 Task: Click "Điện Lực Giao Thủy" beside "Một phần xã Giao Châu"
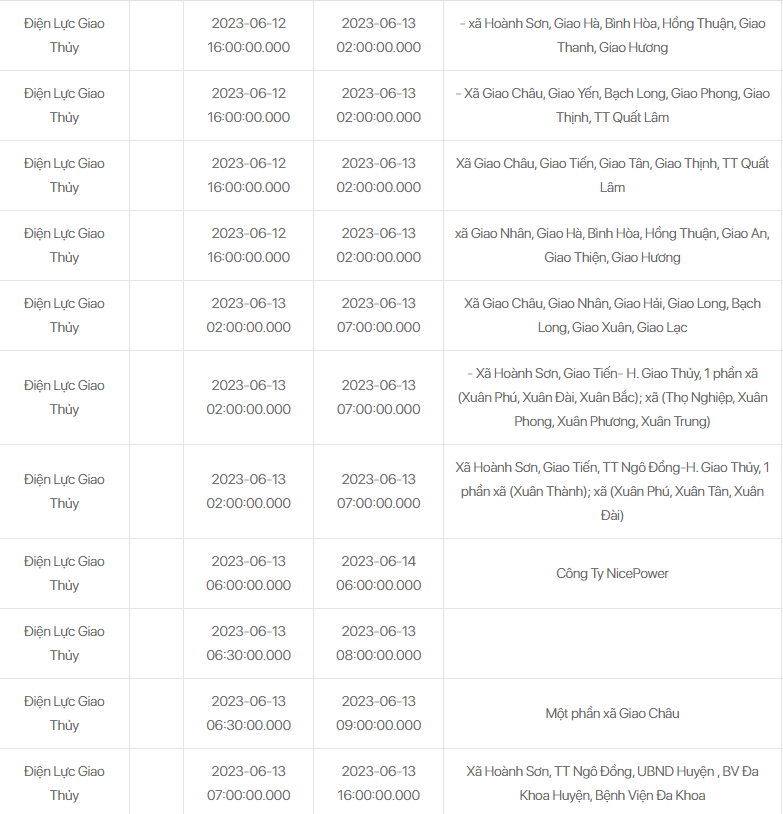tap(64, 714)
